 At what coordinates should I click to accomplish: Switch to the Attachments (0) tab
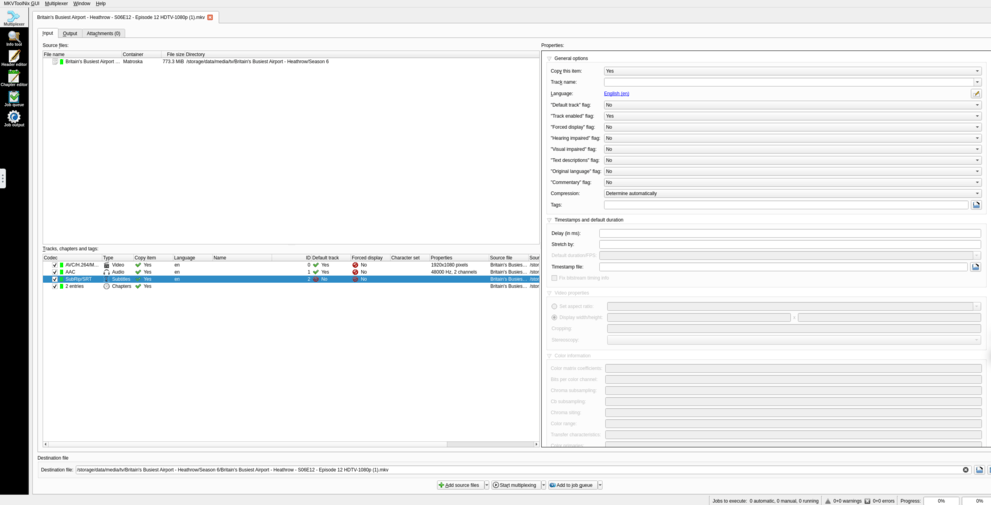click(x=104, y=33)
